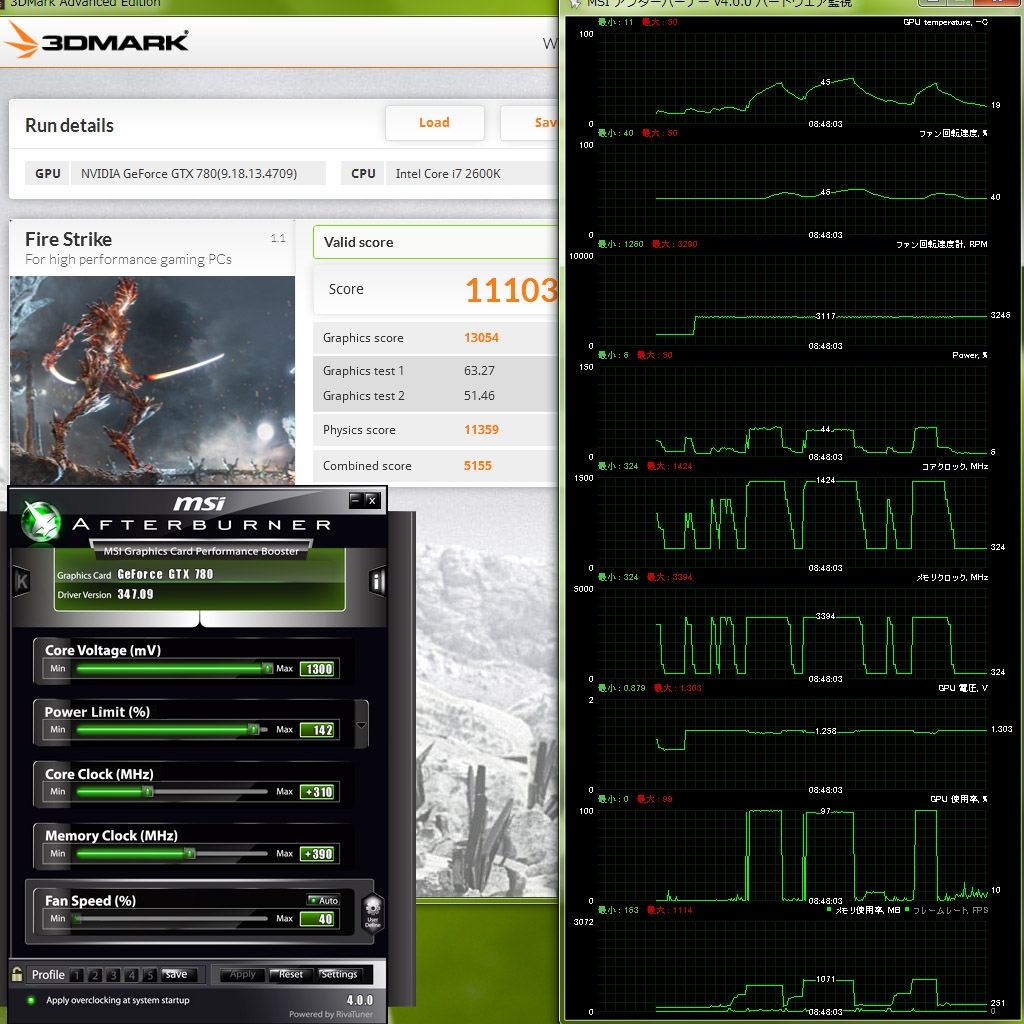Open the Afterburner info button
This screenshot has height=1024, width=1024.
pyautogui.click(x=377, y=581)
